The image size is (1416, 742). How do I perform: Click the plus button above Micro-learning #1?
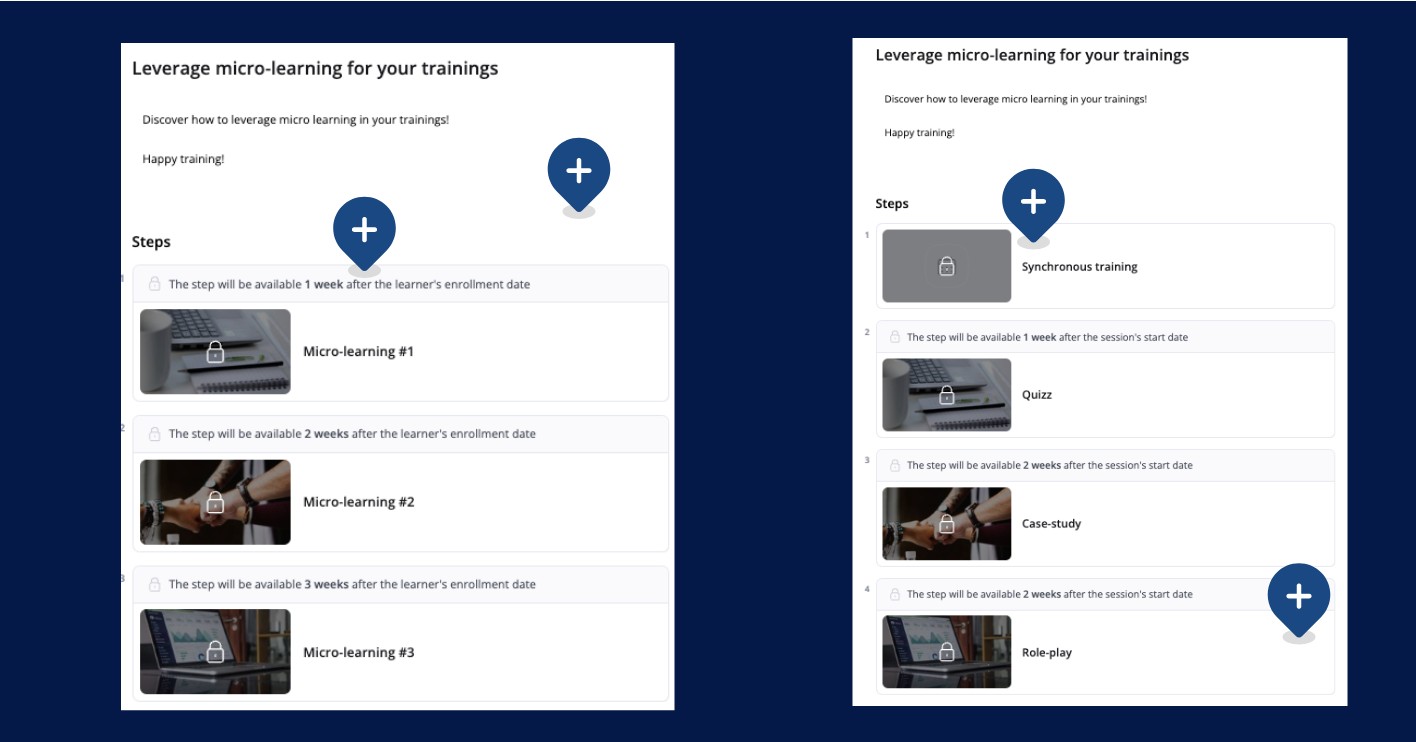[364, 229]
